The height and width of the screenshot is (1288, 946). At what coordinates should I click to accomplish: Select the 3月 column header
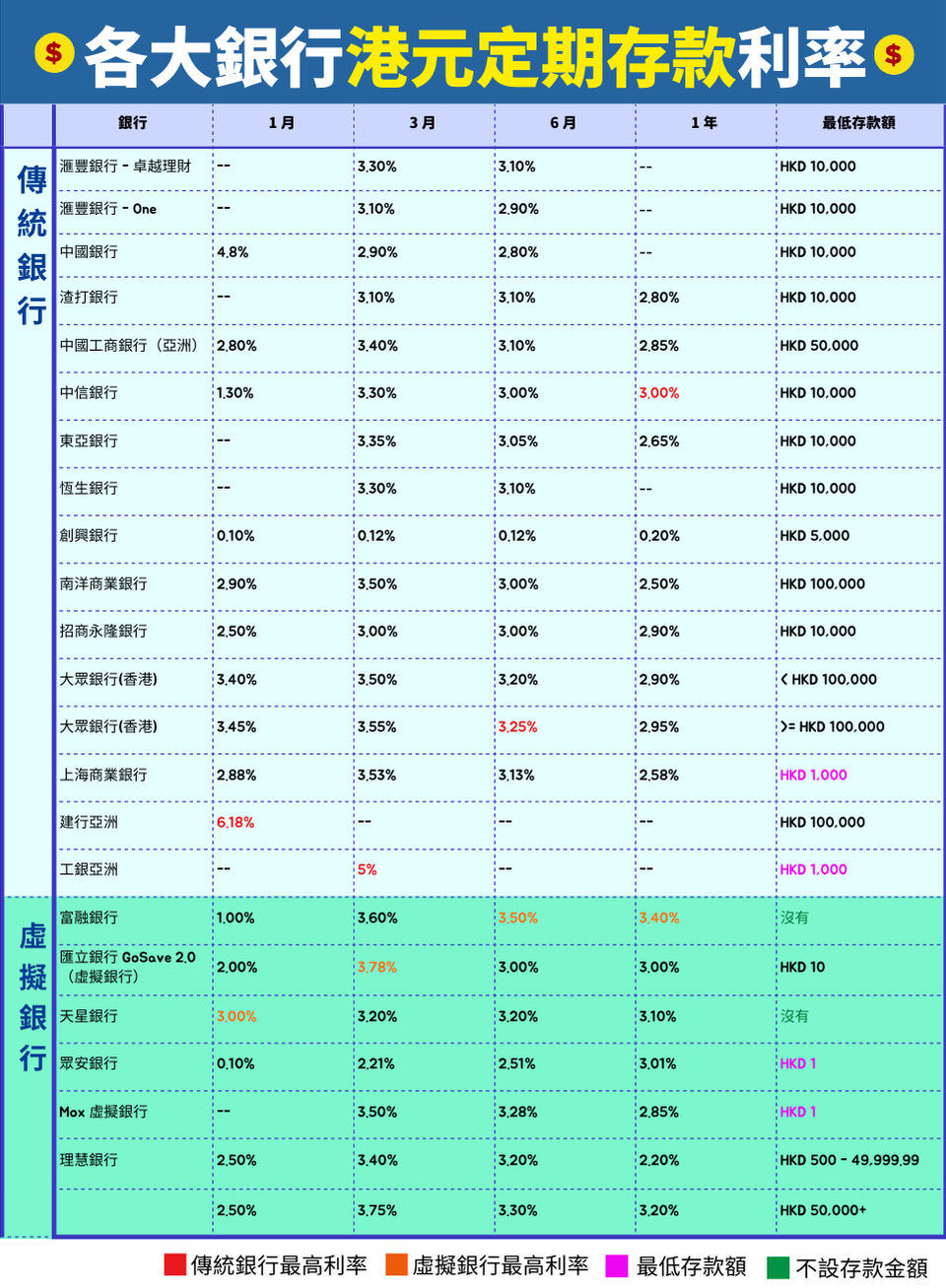point(423,123)
